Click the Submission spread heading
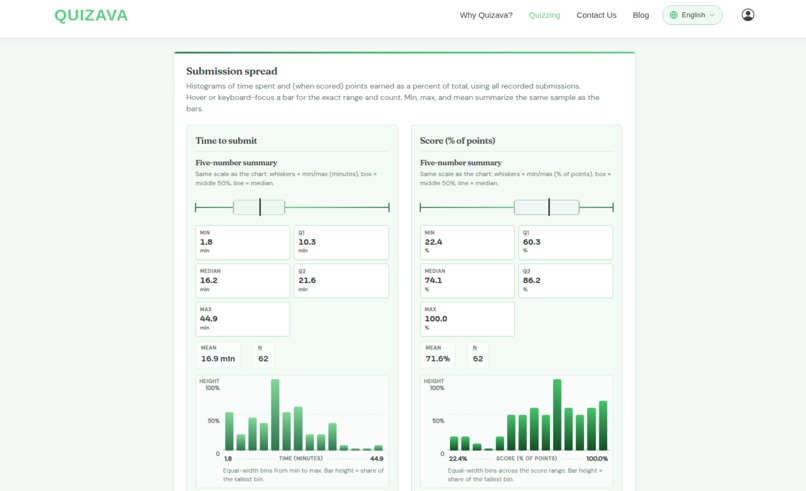806x491 pixels. point(232,71)
